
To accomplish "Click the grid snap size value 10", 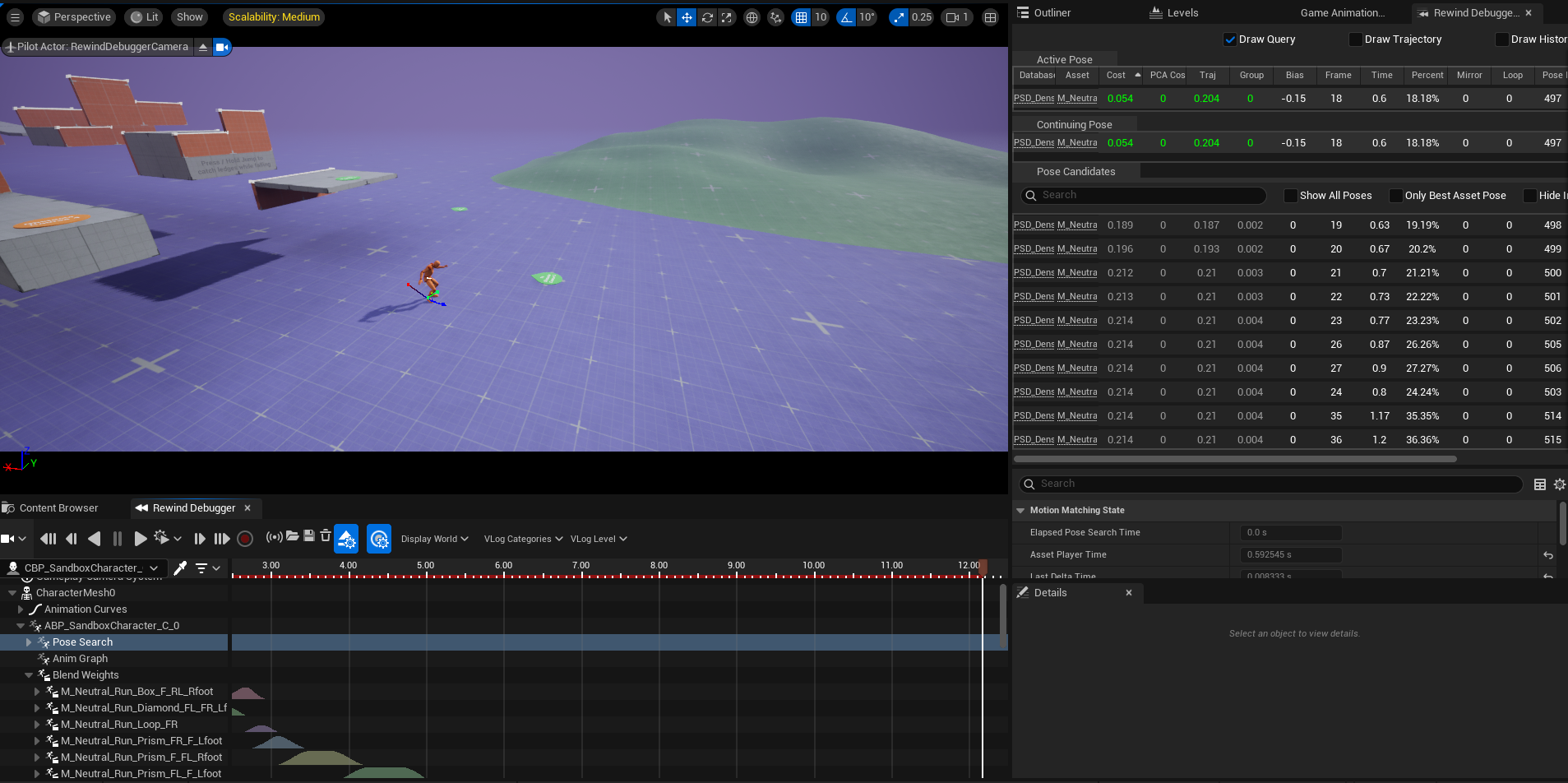I will (821, 17).
